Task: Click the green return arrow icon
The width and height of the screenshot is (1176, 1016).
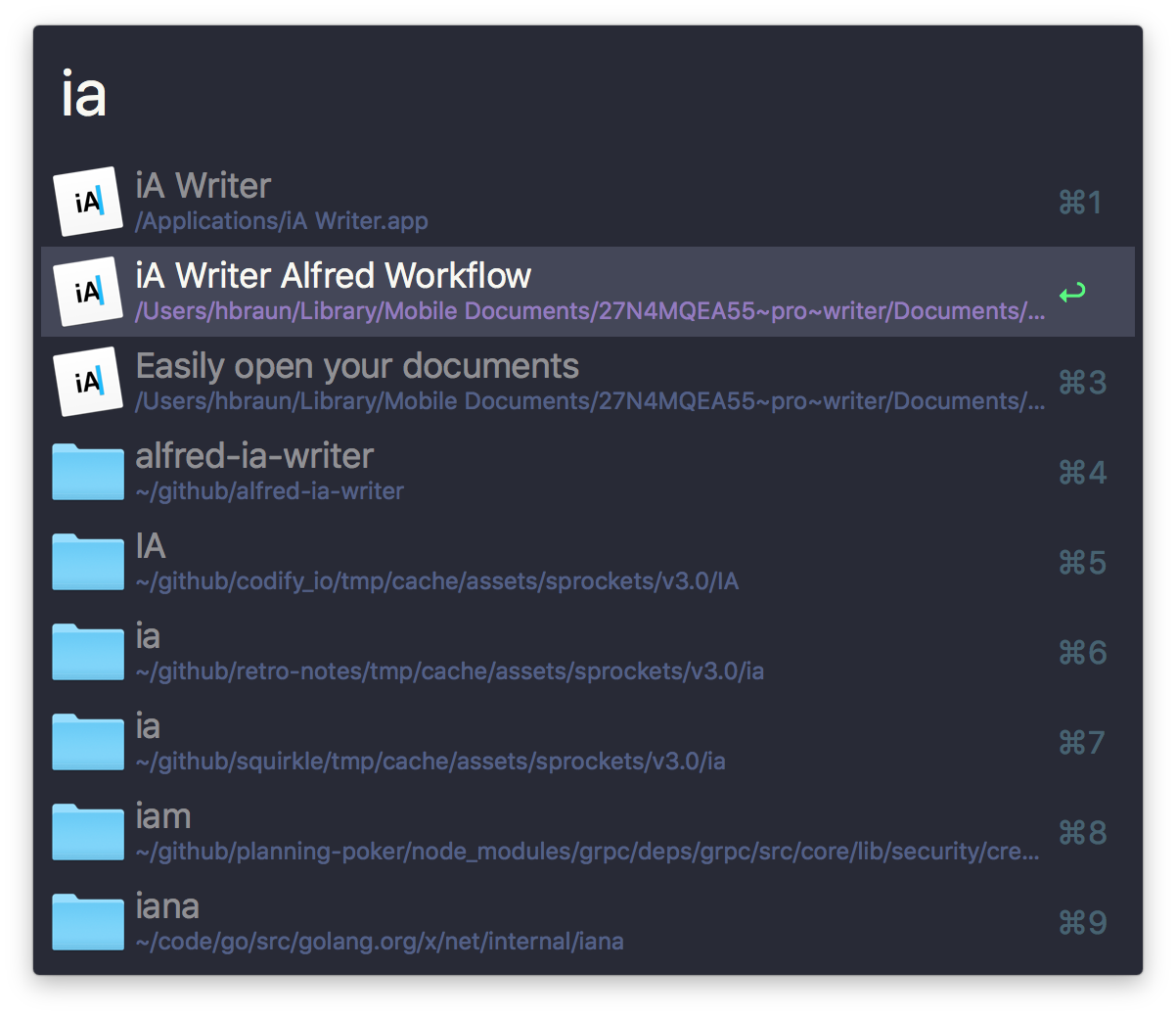Action: tap(1072, 292)
